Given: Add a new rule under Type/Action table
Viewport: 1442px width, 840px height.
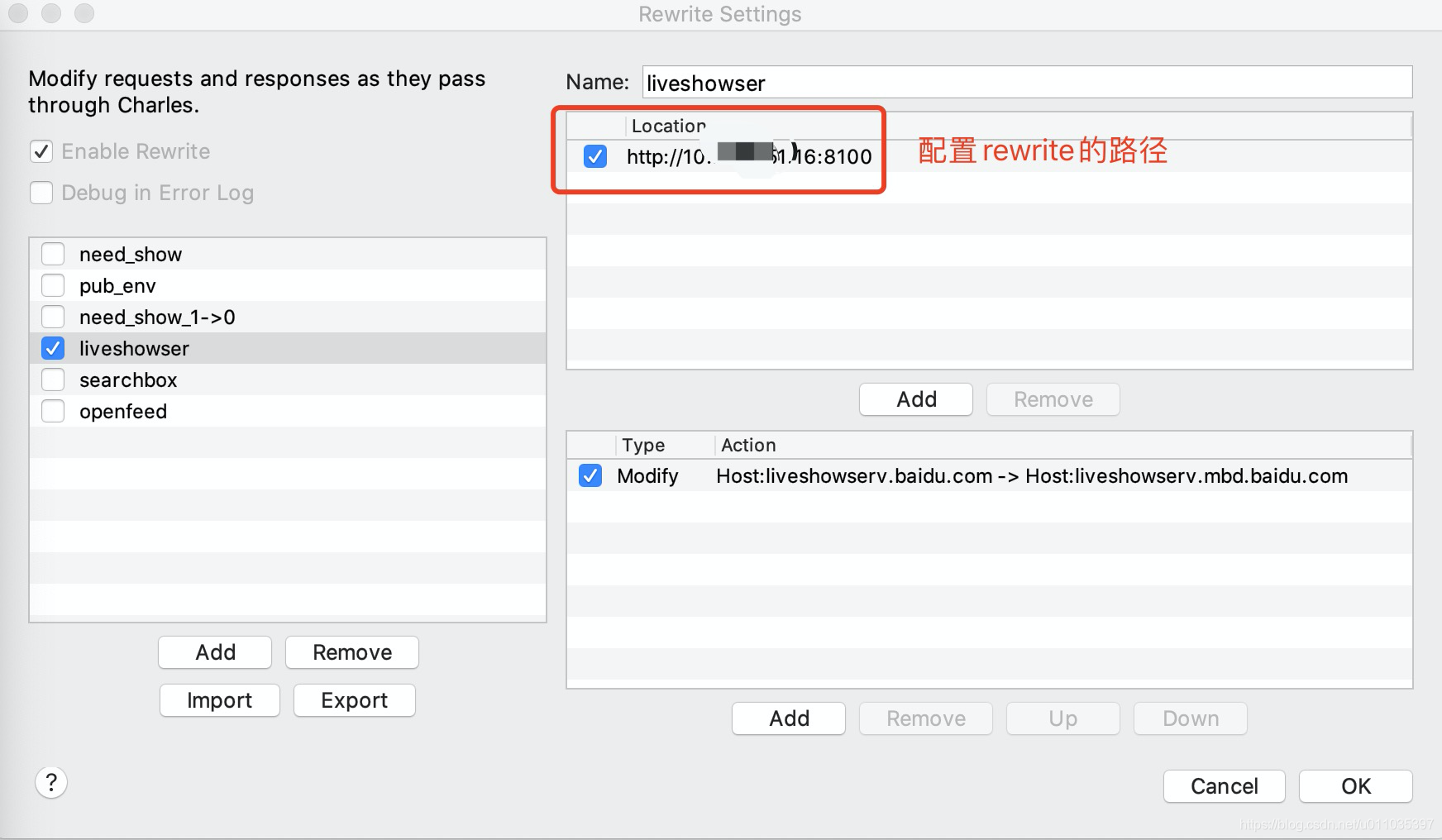Looking at the screenshot, I should pyautogui.click(x=789, y=718).
